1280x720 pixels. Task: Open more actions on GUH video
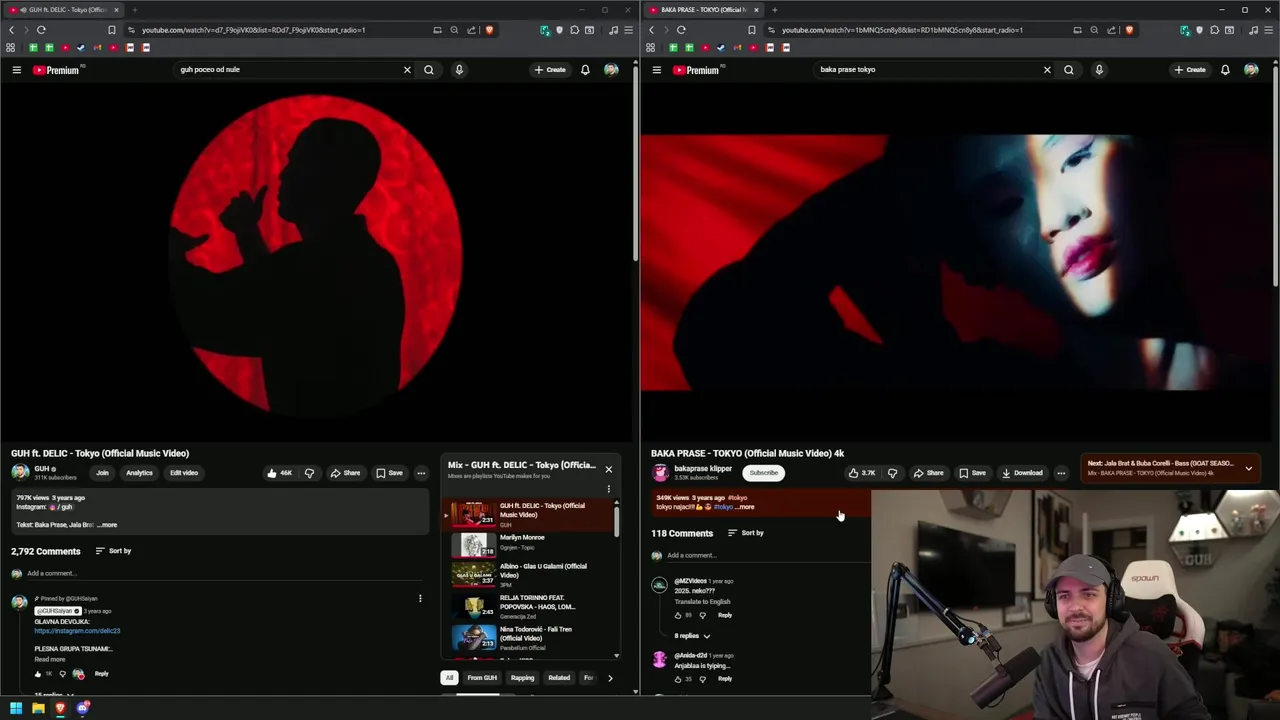421,473
